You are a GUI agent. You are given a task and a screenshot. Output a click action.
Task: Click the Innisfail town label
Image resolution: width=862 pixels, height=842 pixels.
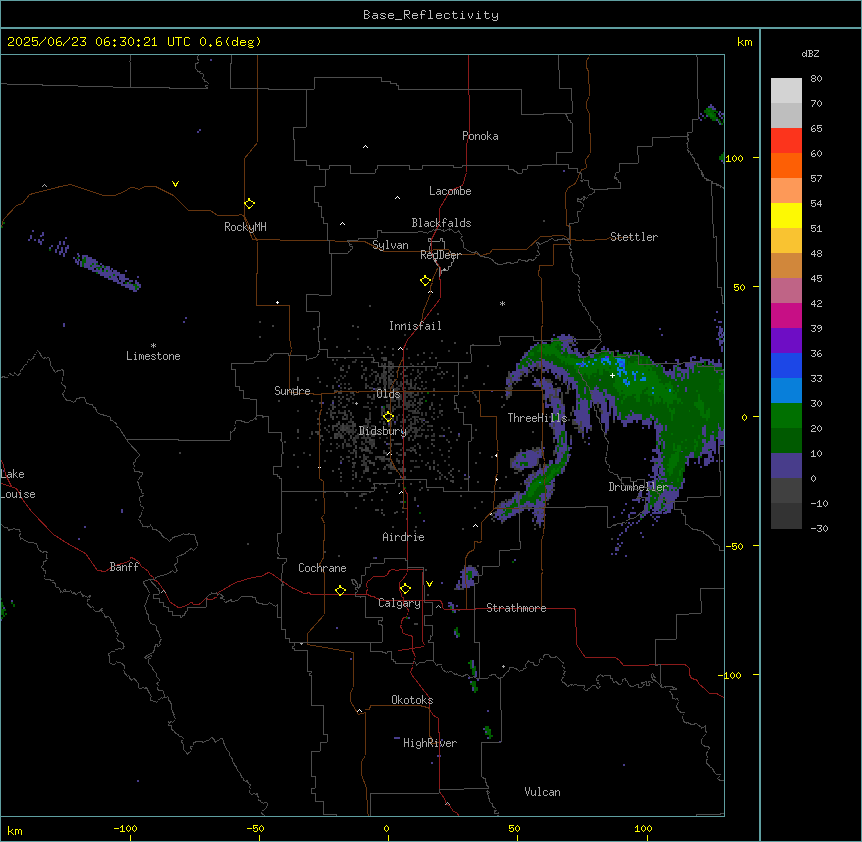click(x=415, y=326)
